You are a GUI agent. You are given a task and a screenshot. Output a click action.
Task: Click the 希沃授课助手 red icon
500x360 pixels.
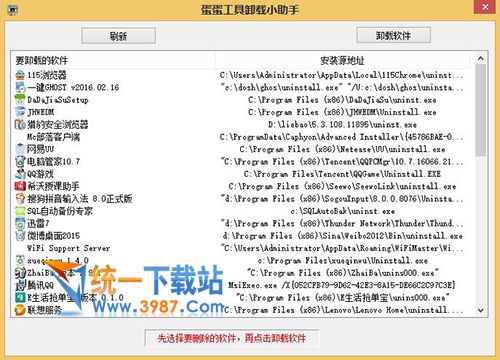[x=20, y=186]
